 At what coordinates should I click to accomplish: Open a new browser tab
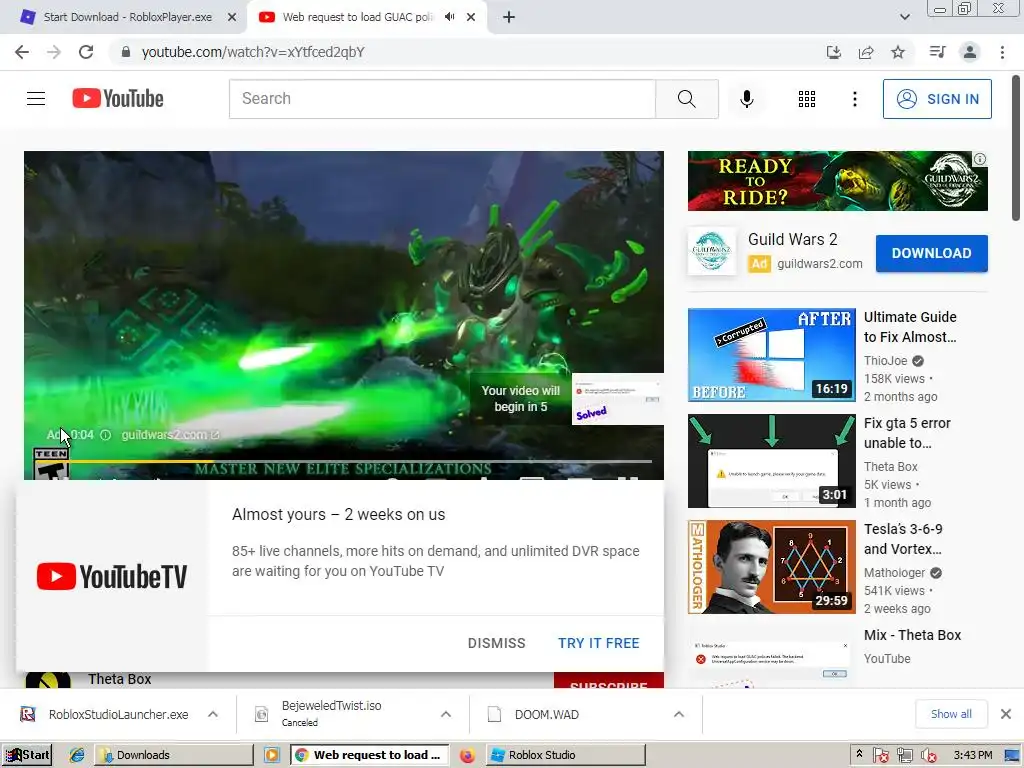point(509,17)
